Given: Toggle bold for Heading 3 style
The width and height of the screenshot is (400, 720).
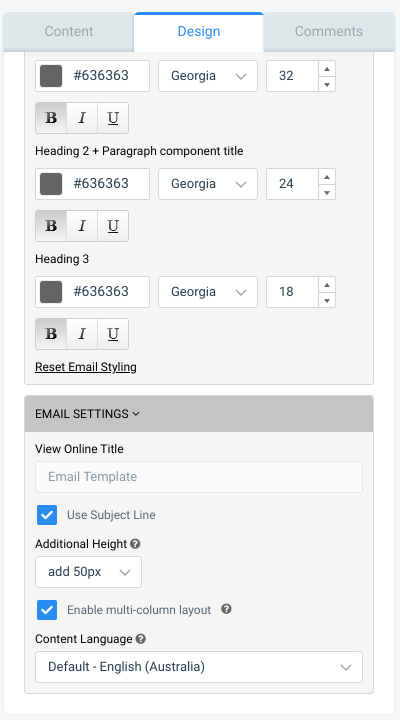Looking at the screenshot, I should (x=51, y=334).
